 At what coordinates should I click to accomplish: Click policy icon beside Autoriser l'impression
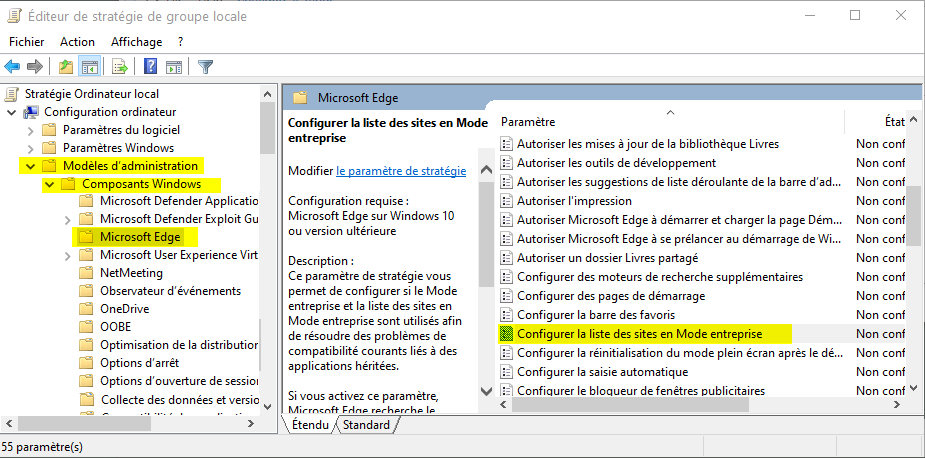[x=506, y=201]
